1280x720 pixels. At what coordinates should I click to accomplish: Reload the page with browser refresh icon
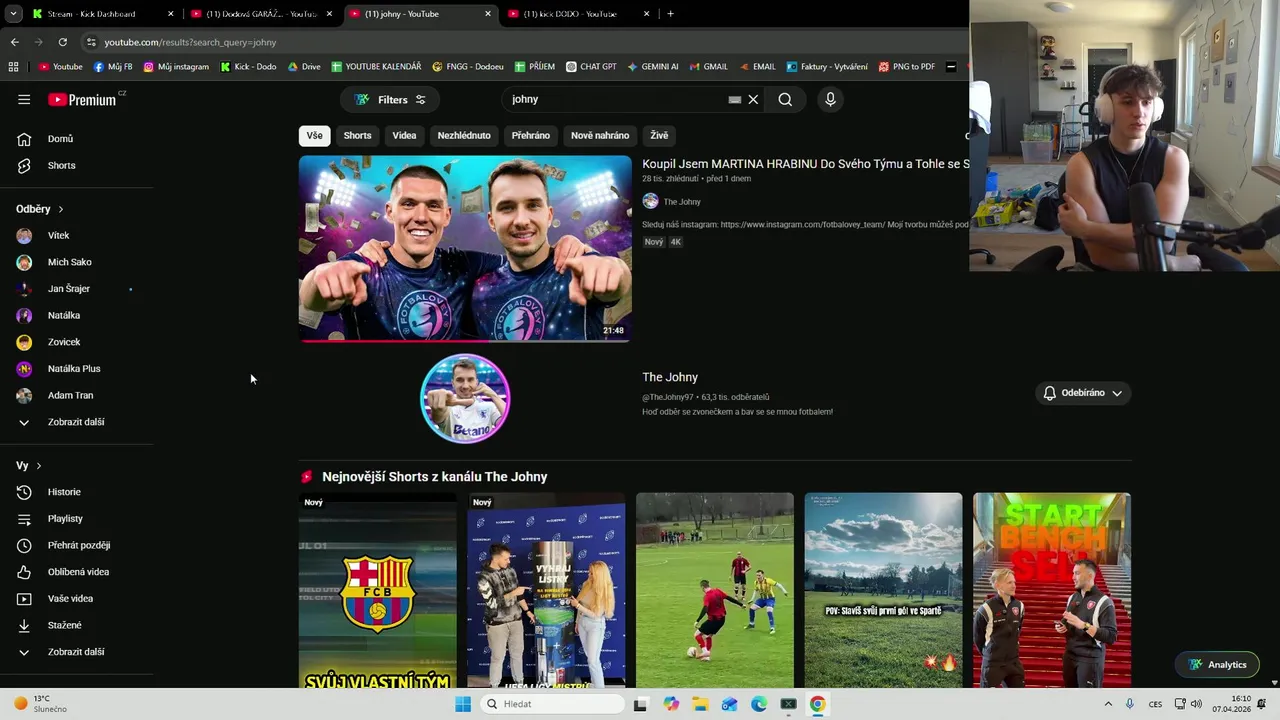pos(62,42)
